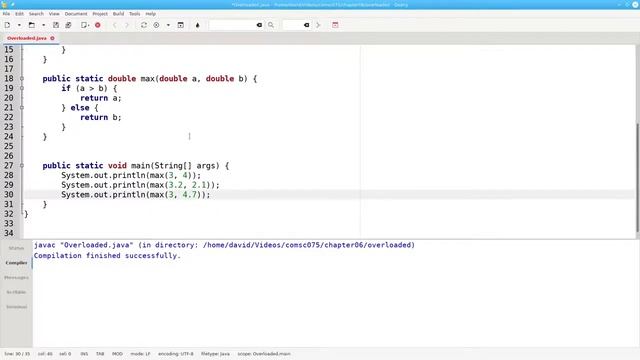
Task: Create a new file with the New icon
Action: pos(7,25)
